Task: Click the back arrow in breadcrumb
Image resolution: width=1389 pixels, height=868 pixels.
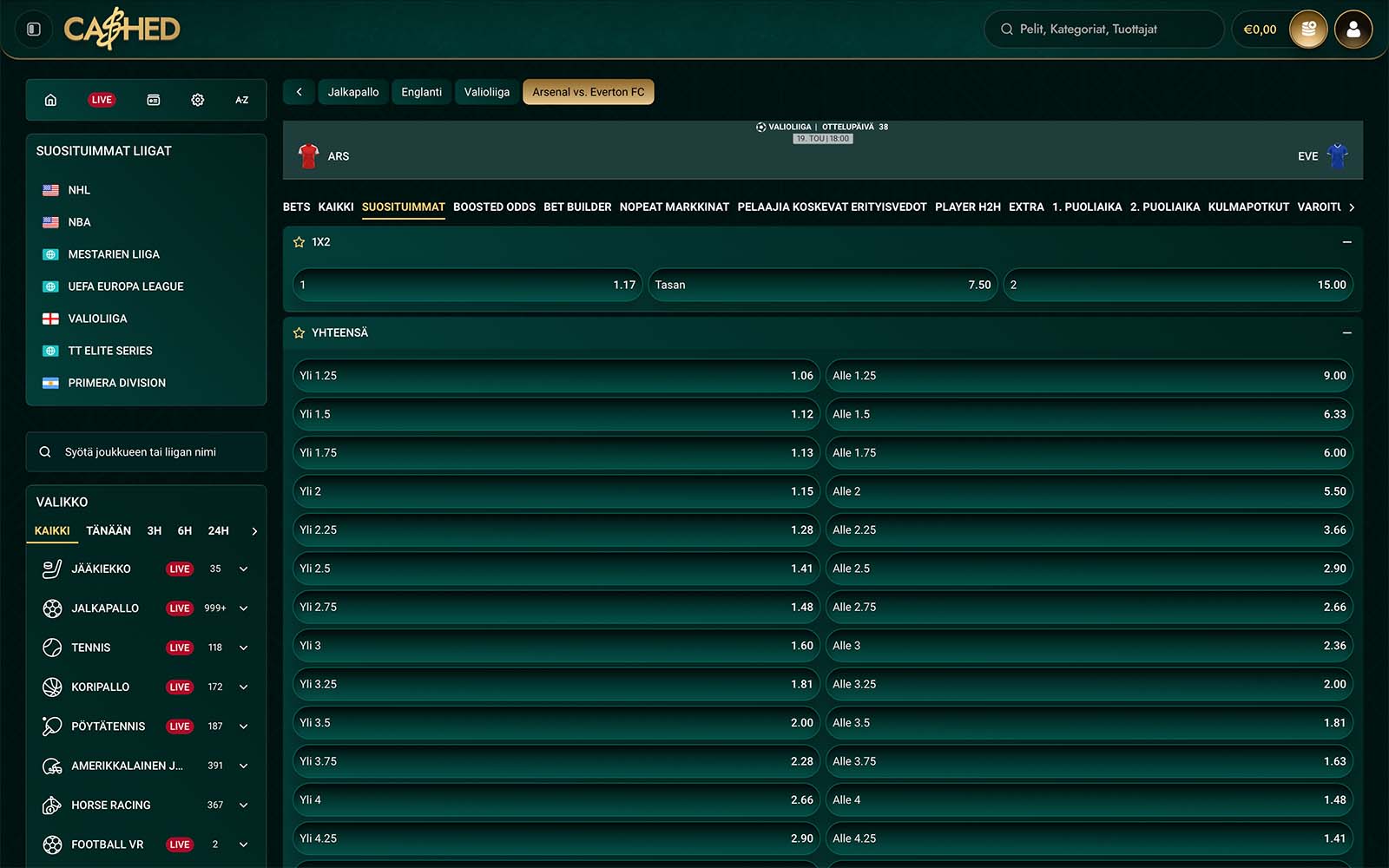Action: click(299, 92)
